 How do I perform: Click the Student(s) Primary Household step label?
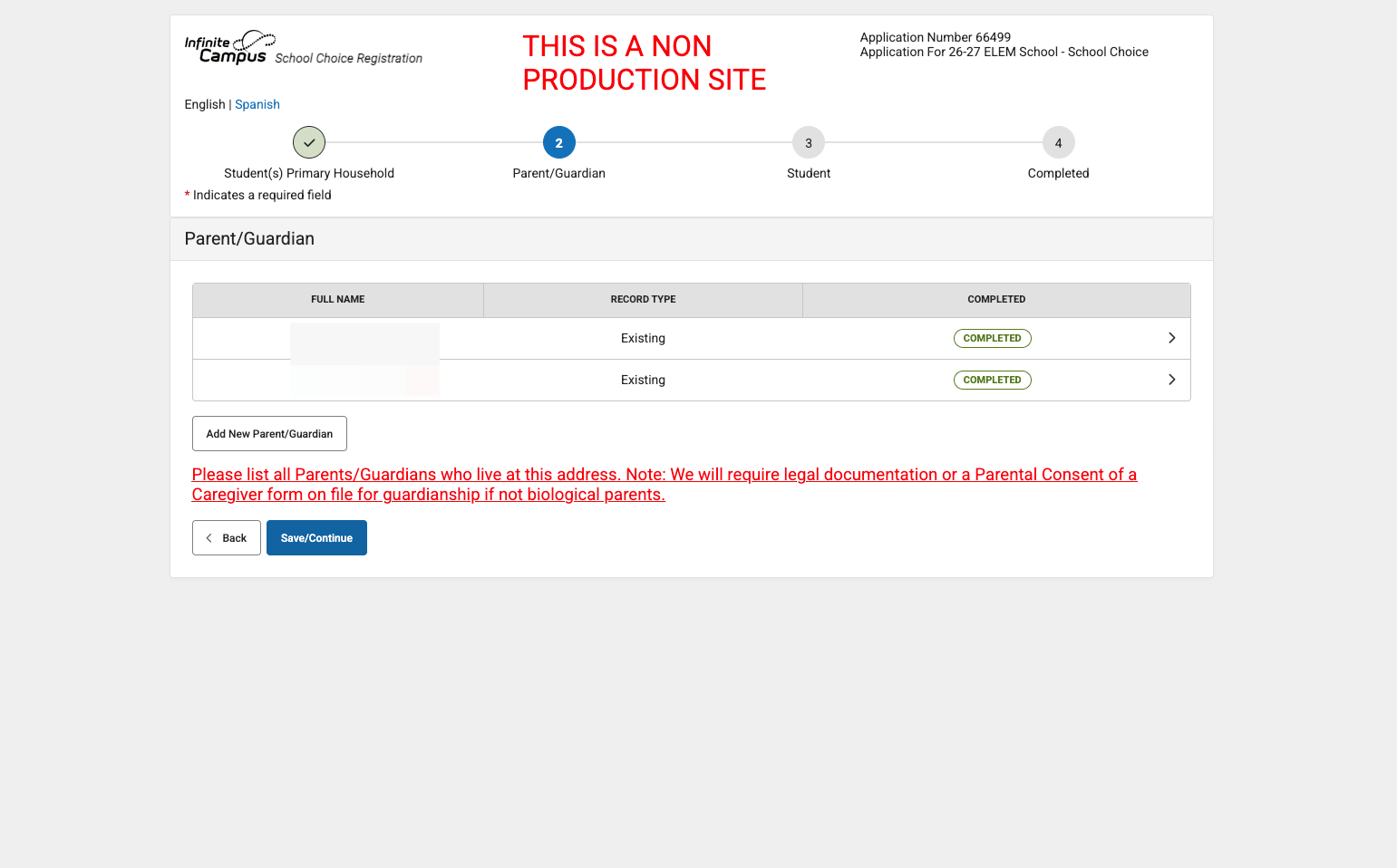pyautogui.click(x=309, y=173)
